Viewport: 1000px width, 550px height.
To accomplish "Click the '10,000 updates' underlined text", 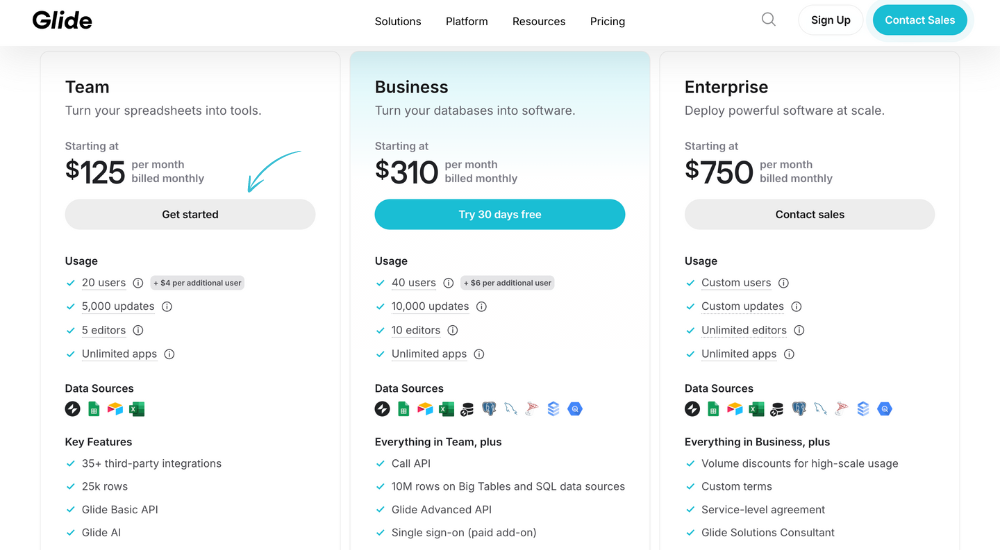I will pos(430,306).
